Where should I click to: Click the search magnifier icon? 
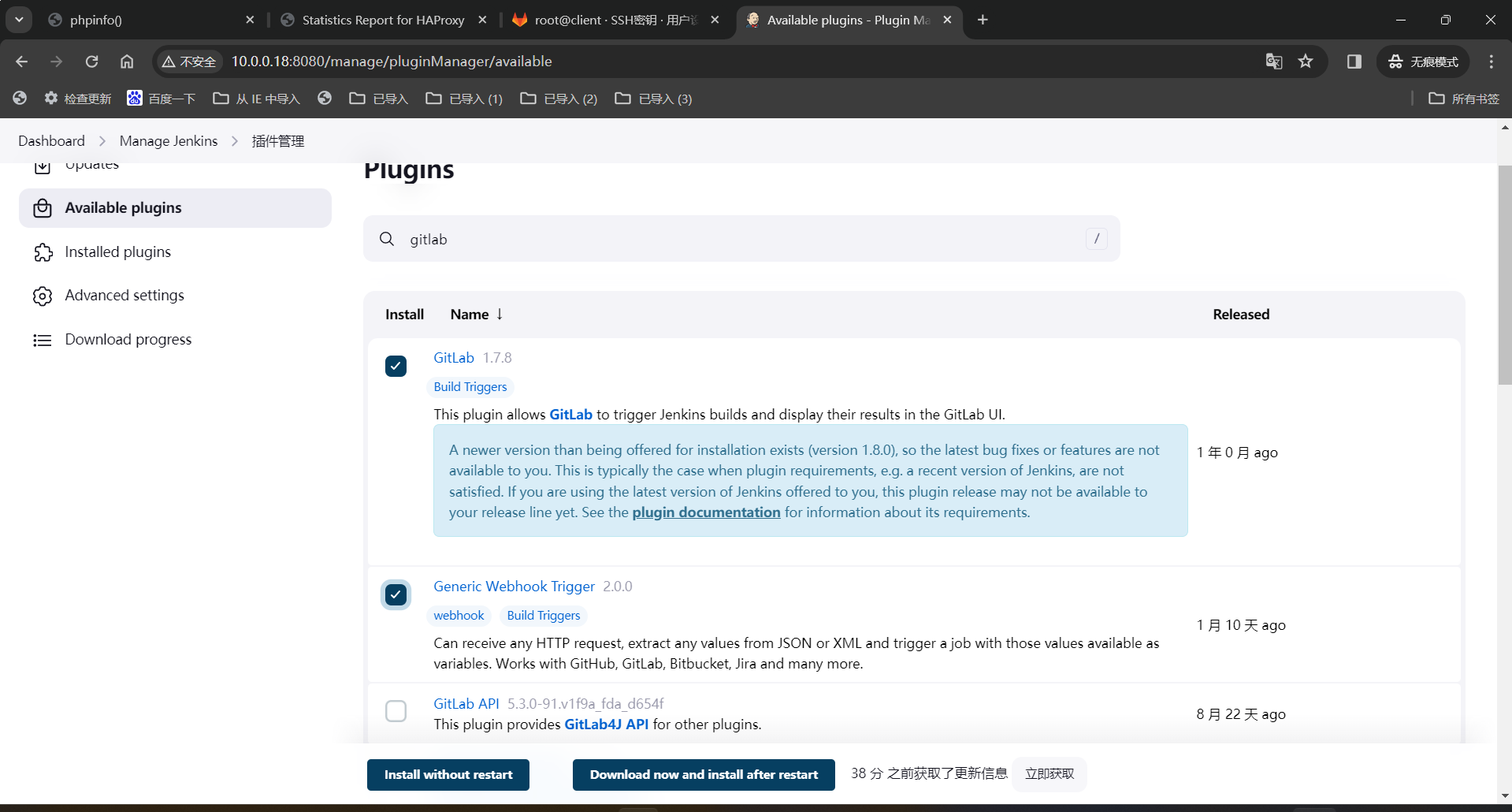click(x=387, y=239)
